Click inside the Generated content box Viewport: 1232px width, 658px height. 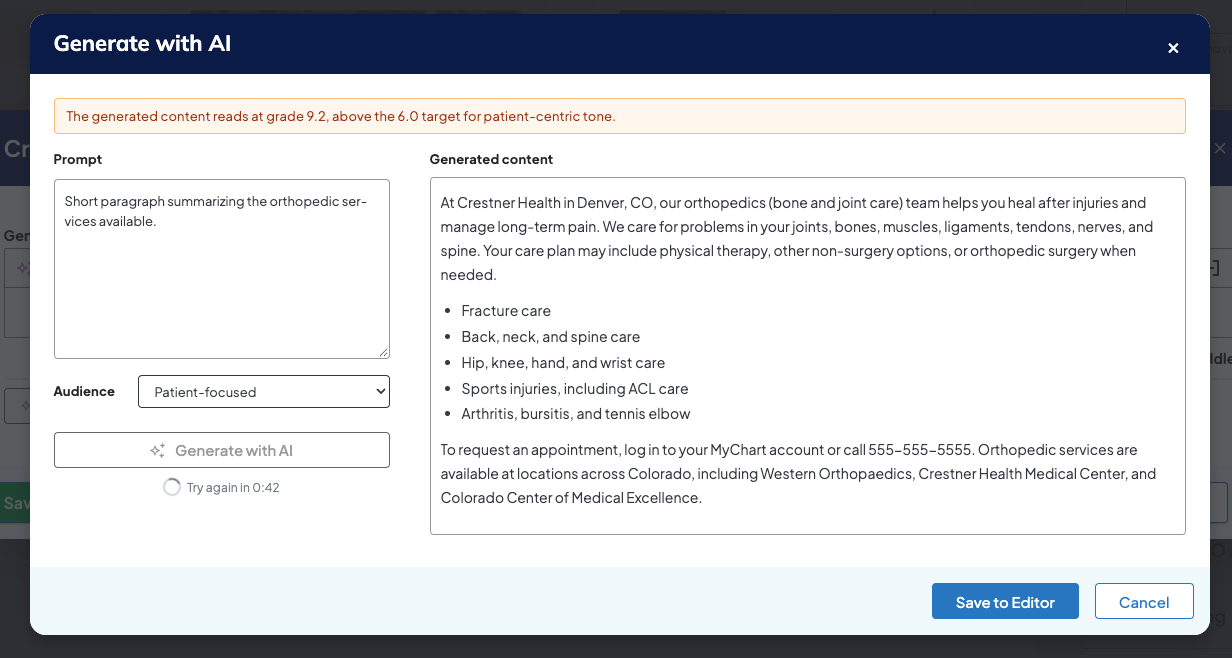coord(808,356)
